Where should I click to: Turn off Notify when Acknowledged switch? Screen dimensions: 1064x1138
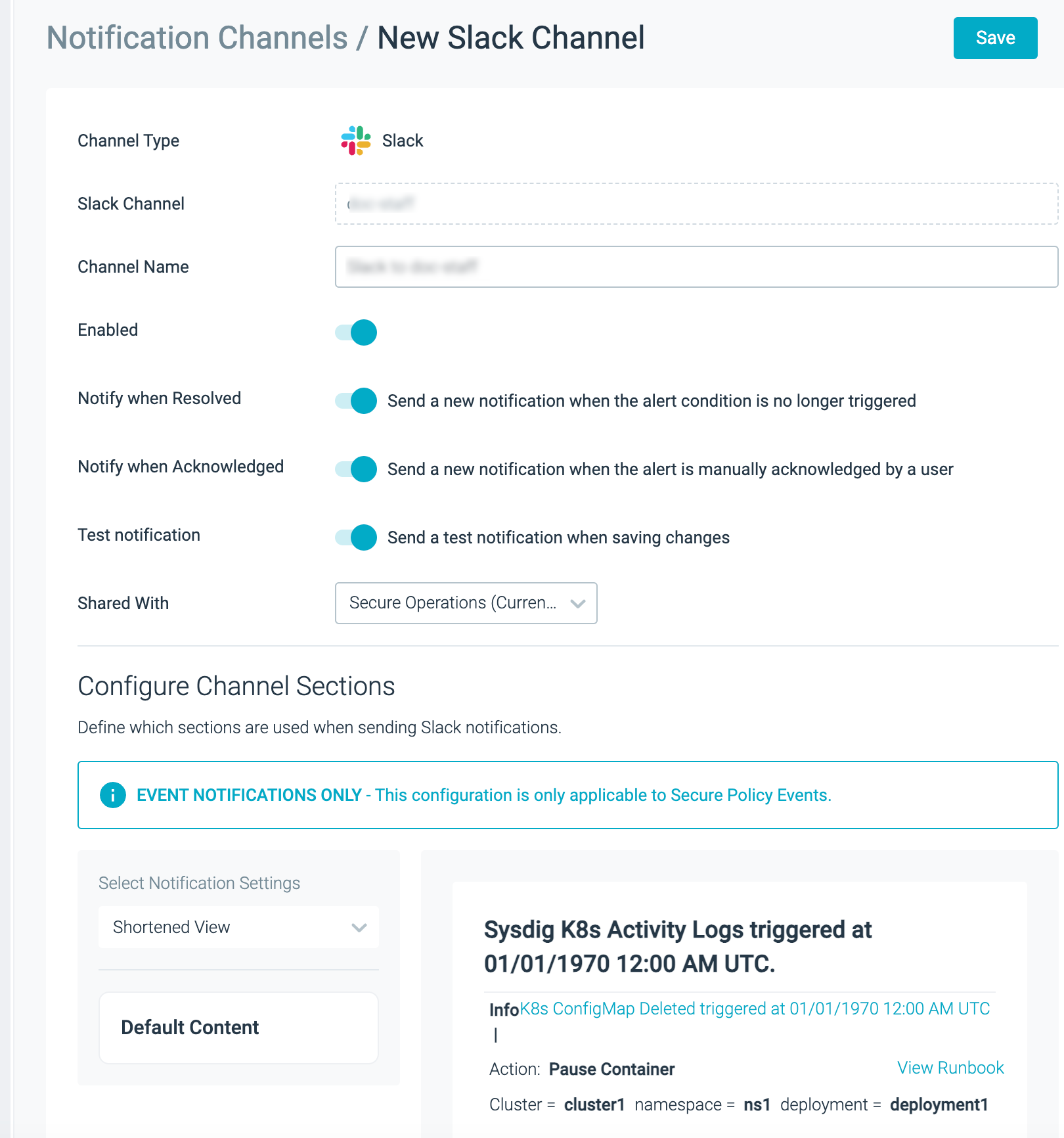[356, 469]
